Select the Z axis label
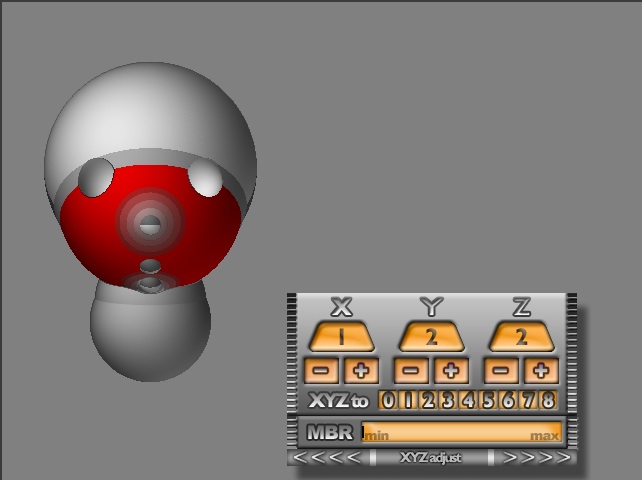642x480 pixels. (522, 307)
